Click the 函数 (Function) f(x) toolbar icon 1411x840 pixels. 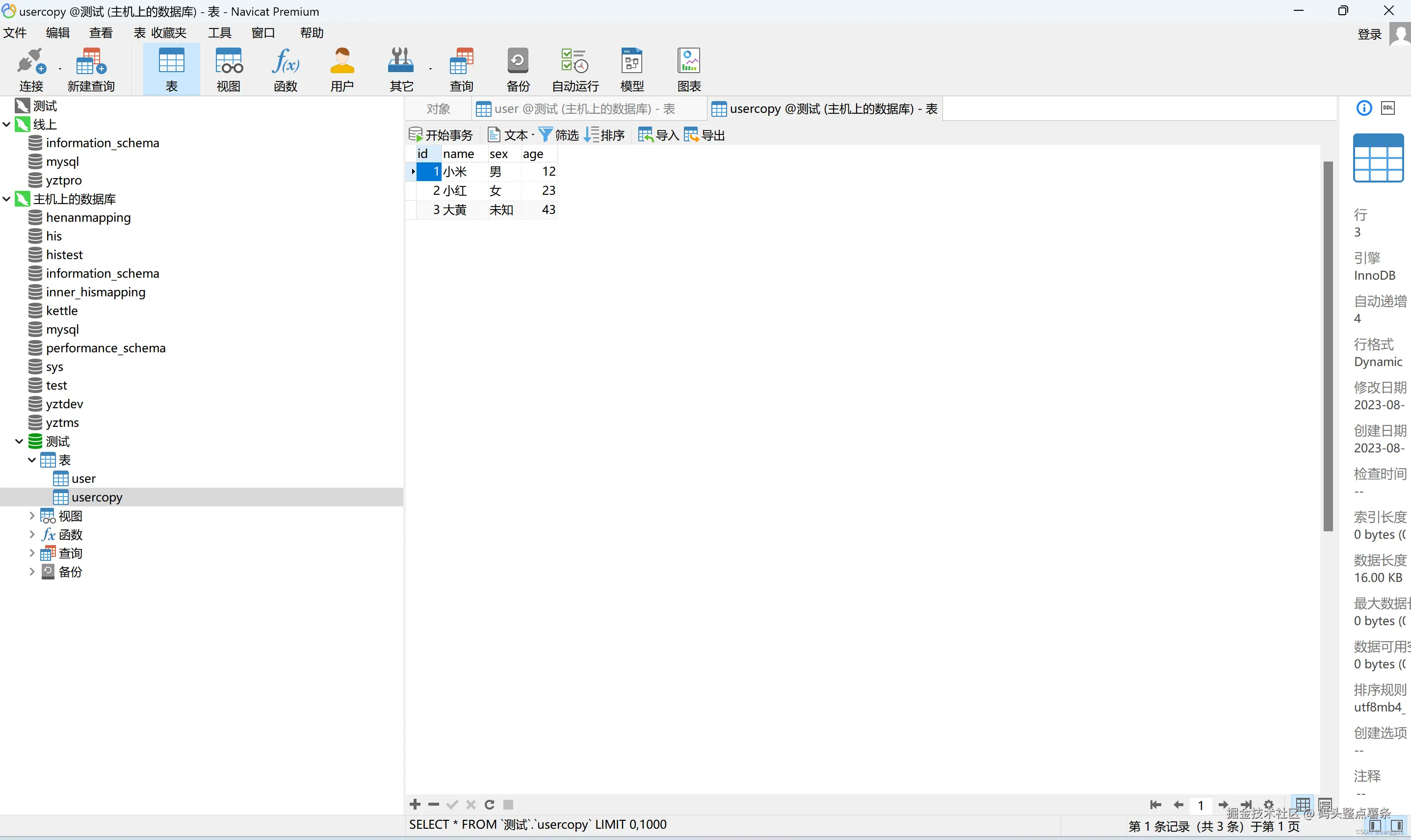point(285,69)
